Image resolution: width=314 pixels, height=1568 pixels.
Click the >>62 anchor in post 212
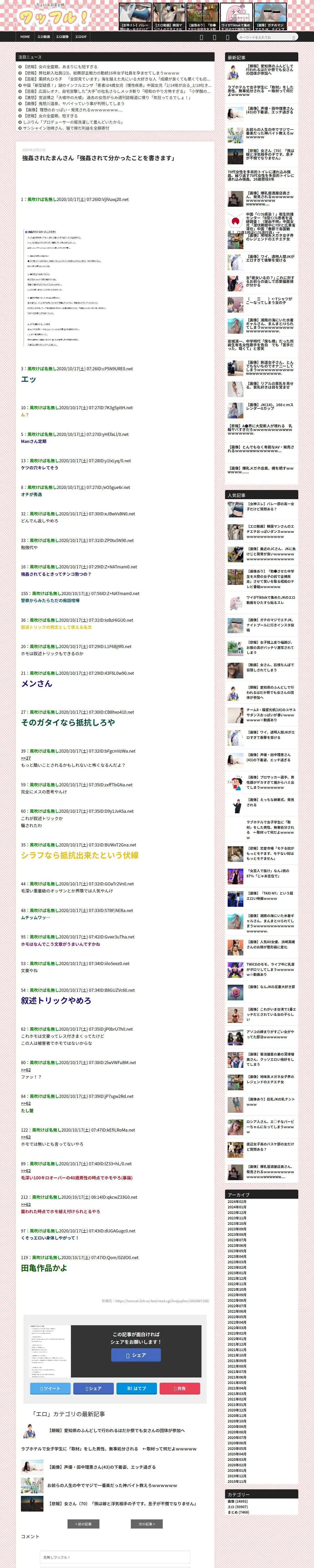click(26, 1204)
